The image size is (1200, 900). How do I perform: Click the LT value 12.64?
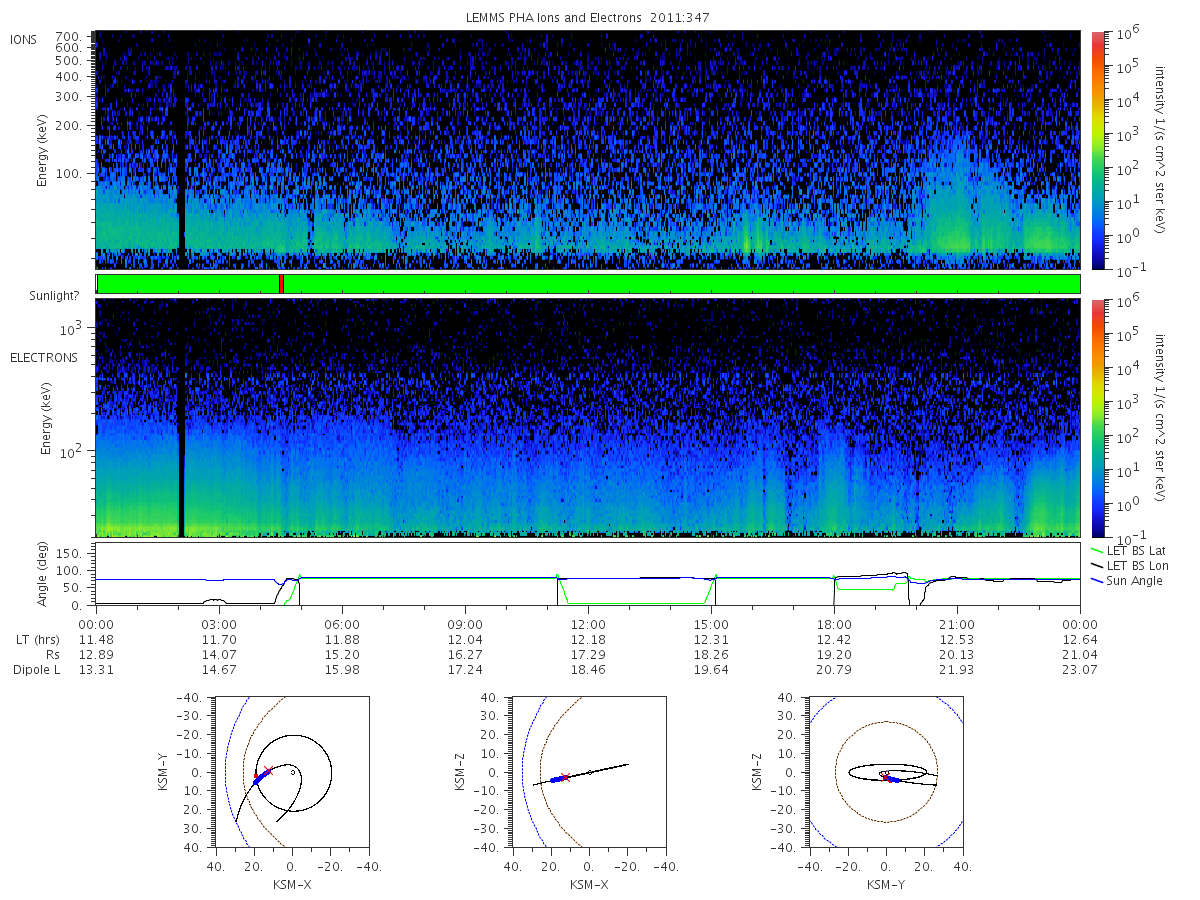click(1080, 639)
